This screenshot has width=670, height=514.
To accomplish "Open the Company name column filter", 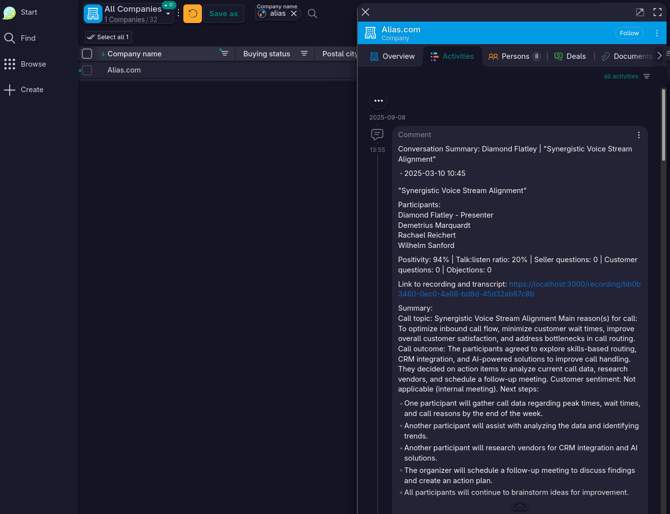I will [224, 54].
